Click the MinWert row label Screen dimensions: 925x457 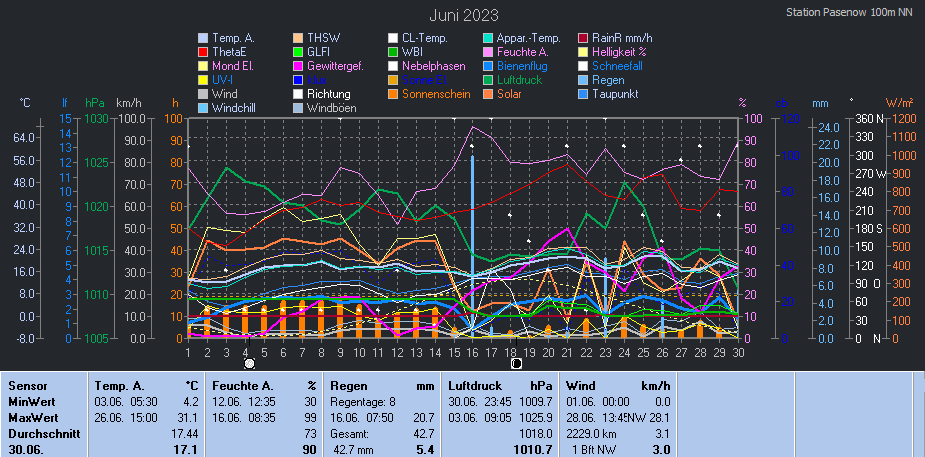tap(32, 402)
